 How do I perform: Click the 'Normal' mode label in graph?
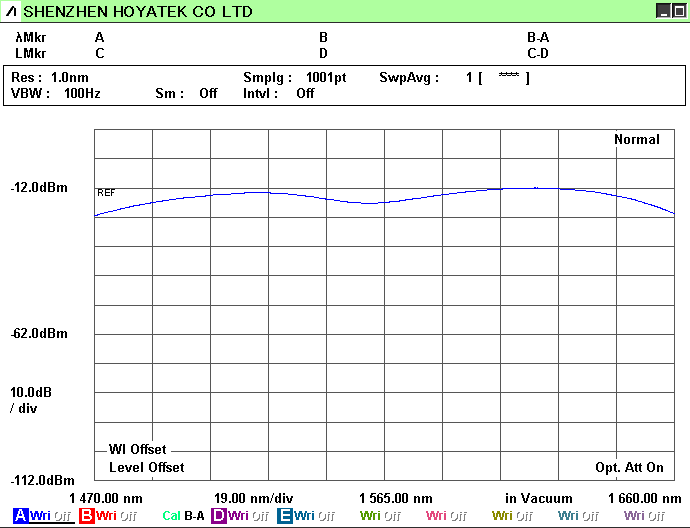[x=637, y=139]
